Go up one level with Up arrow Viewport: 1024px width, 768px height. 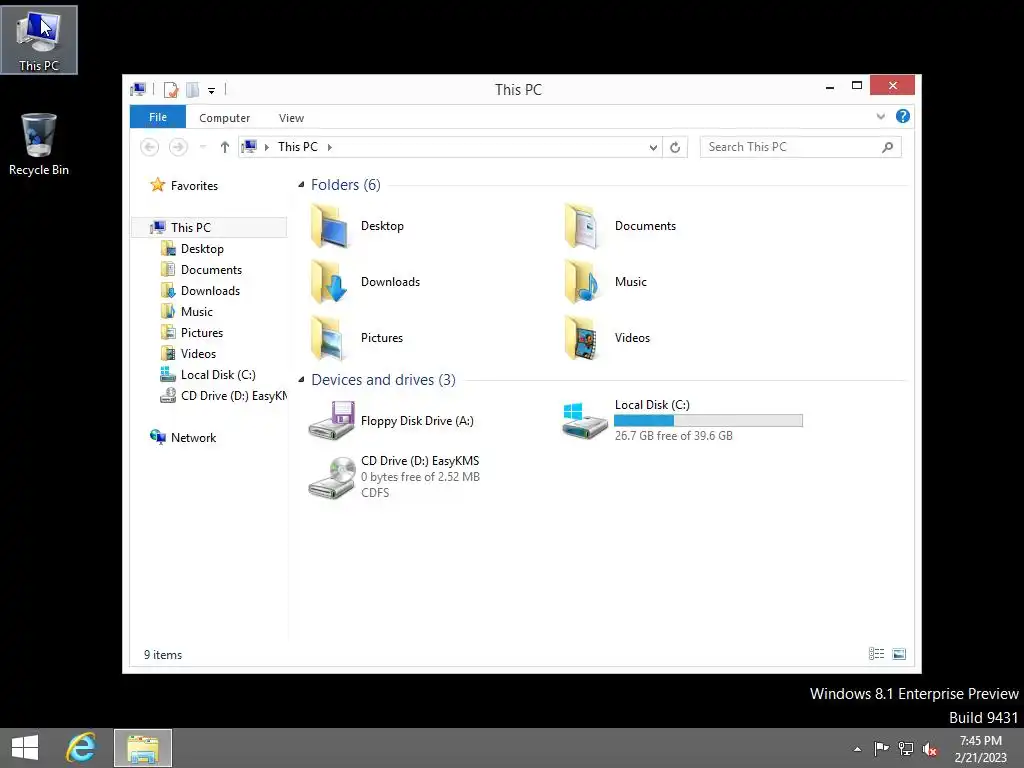pos(225,148)
